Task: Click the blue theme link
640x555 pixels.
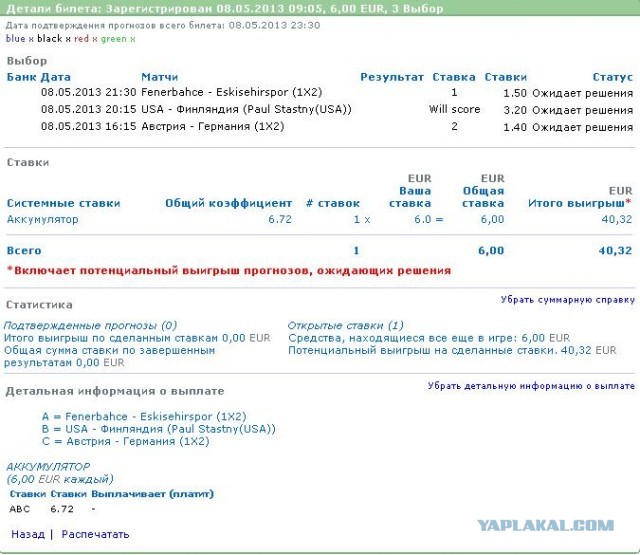Action: (16, 39)
